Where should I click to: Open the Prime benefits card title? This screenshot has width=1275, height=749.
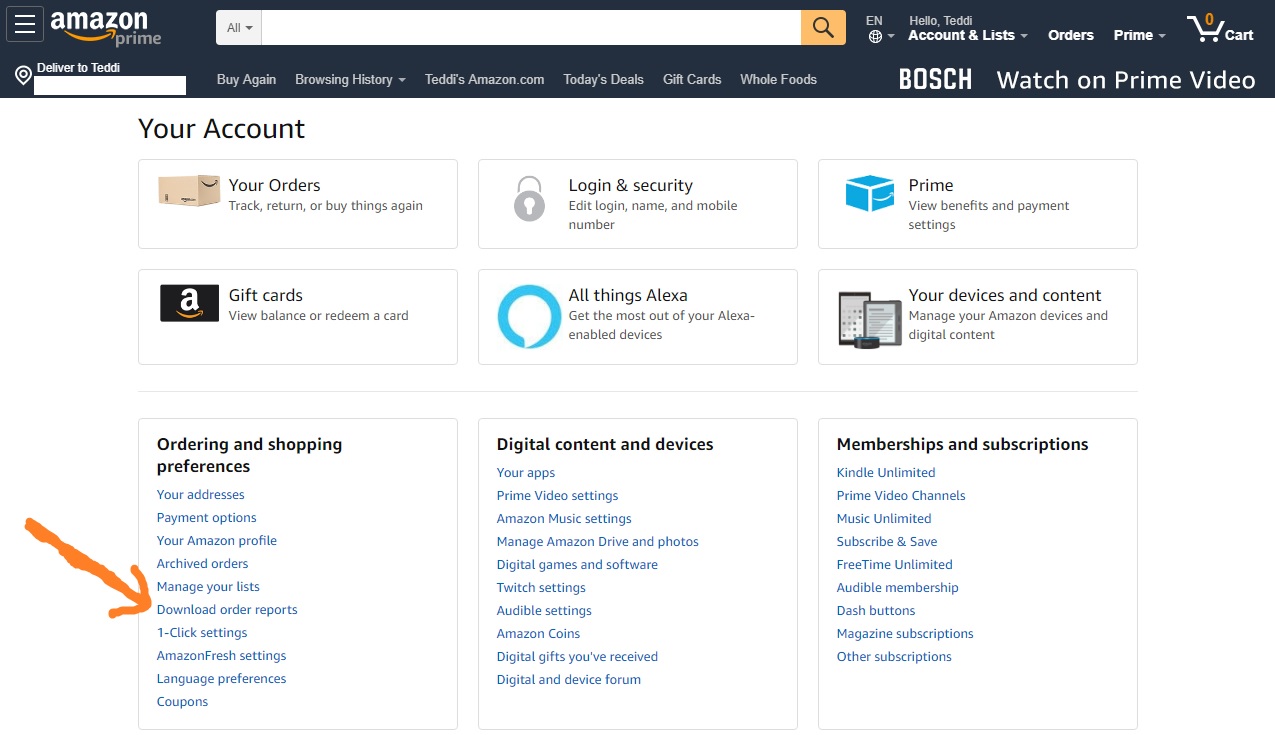click(931, 185)
